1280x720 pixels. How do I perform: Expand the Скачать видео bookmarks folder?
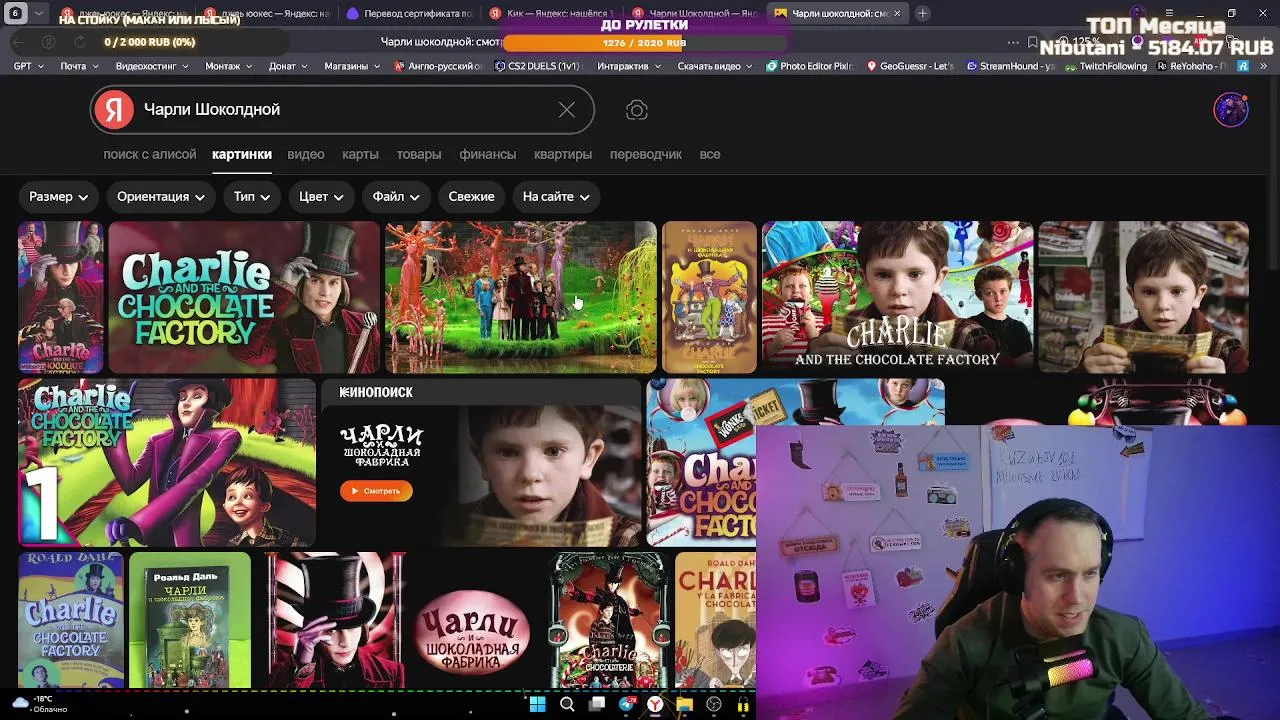pyautogui.click(x=715, y=66)
